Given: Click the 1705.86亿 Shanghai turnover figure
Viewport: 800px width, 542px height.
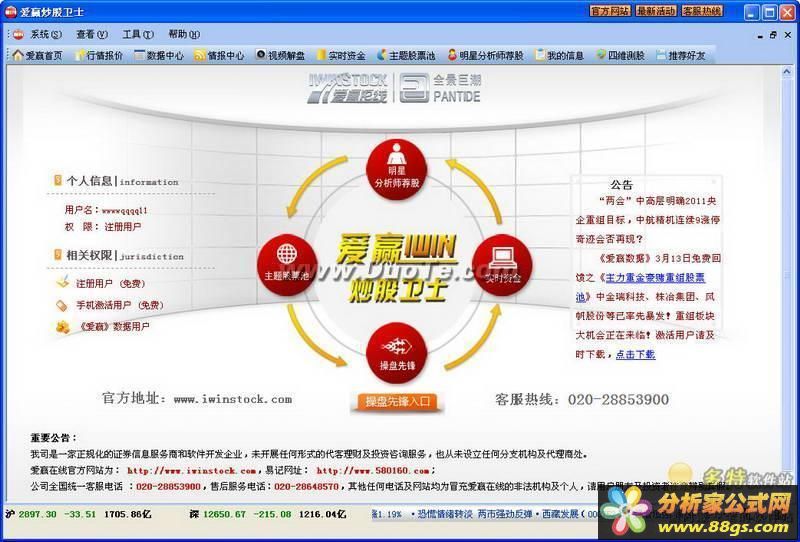Looking at the screenshot, I should click(128, 514).
